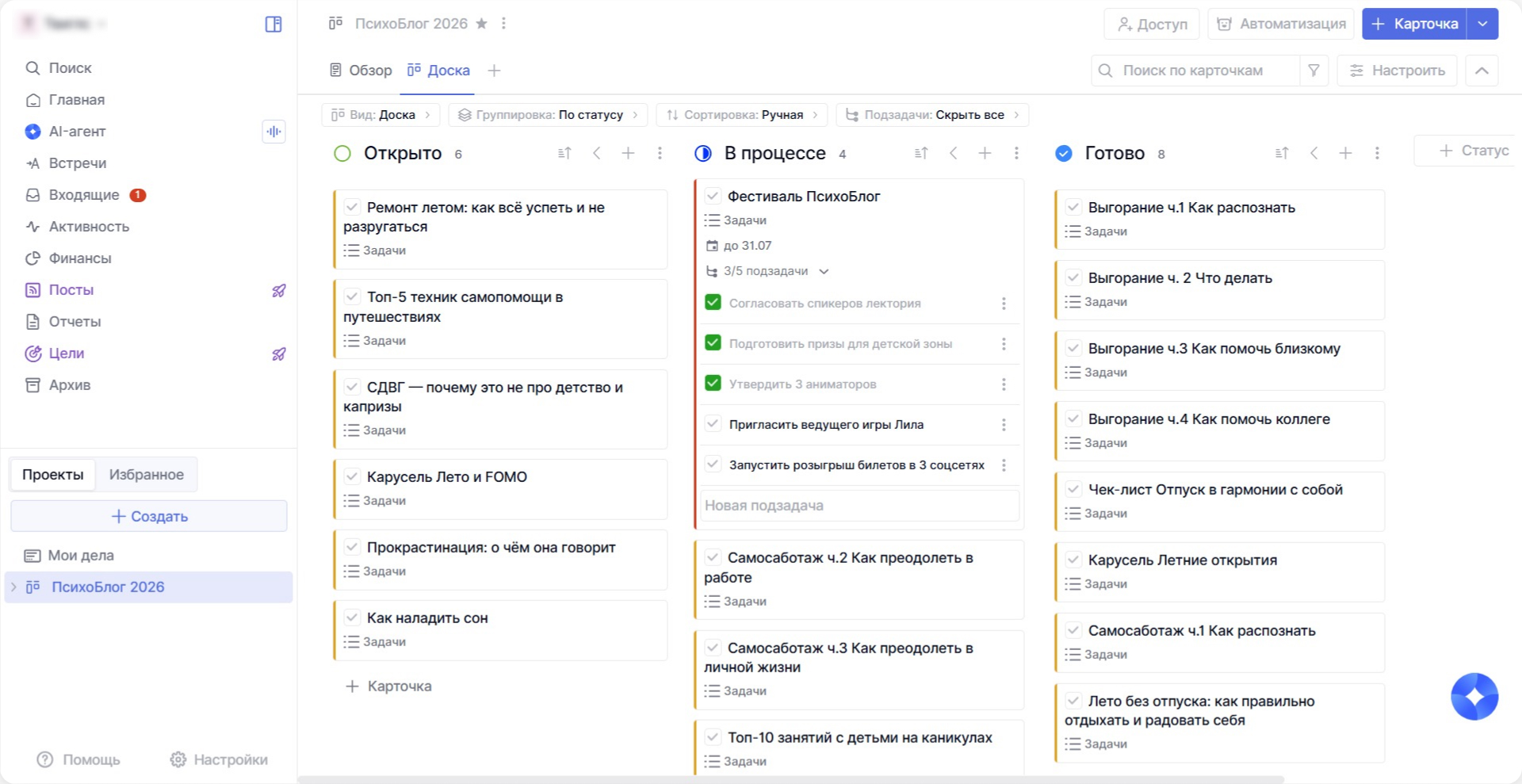Select the Избранное tab
Viewport: 1522px width, 784px height.
click(x=147, y=475)
